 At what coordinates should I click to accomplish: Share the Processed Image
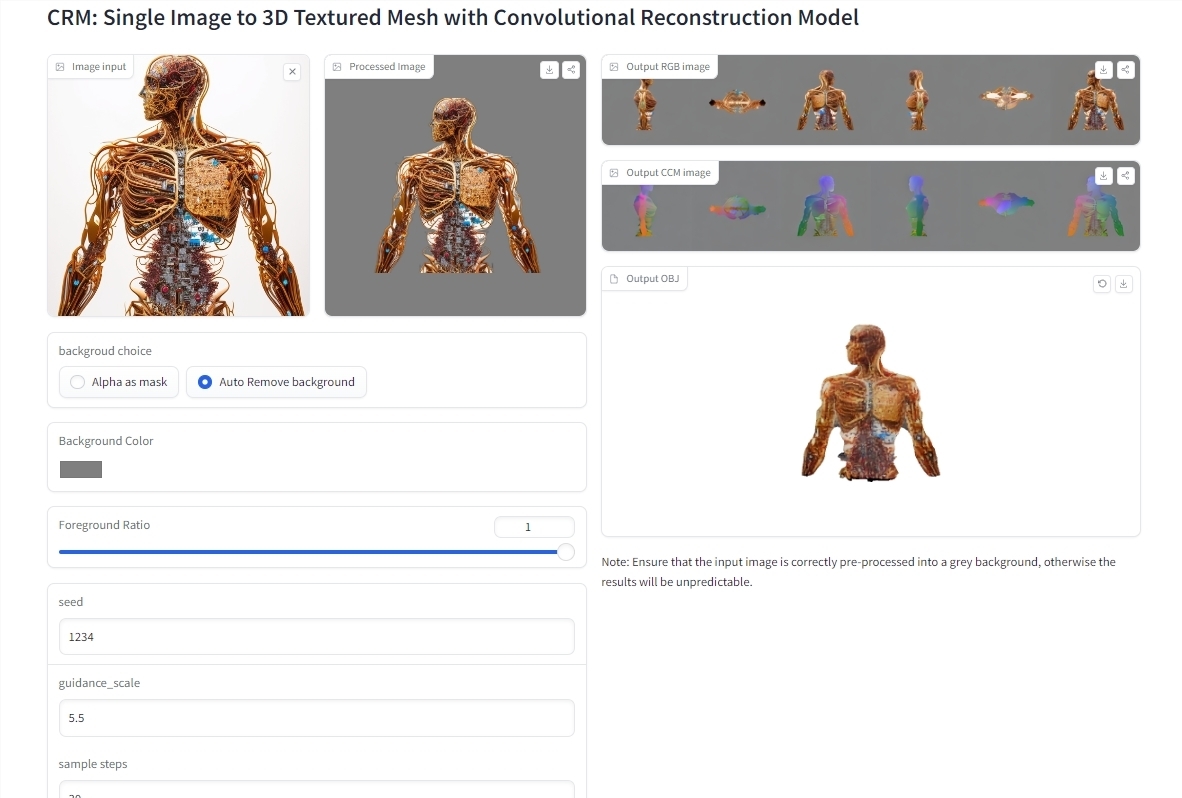point(571,70)
